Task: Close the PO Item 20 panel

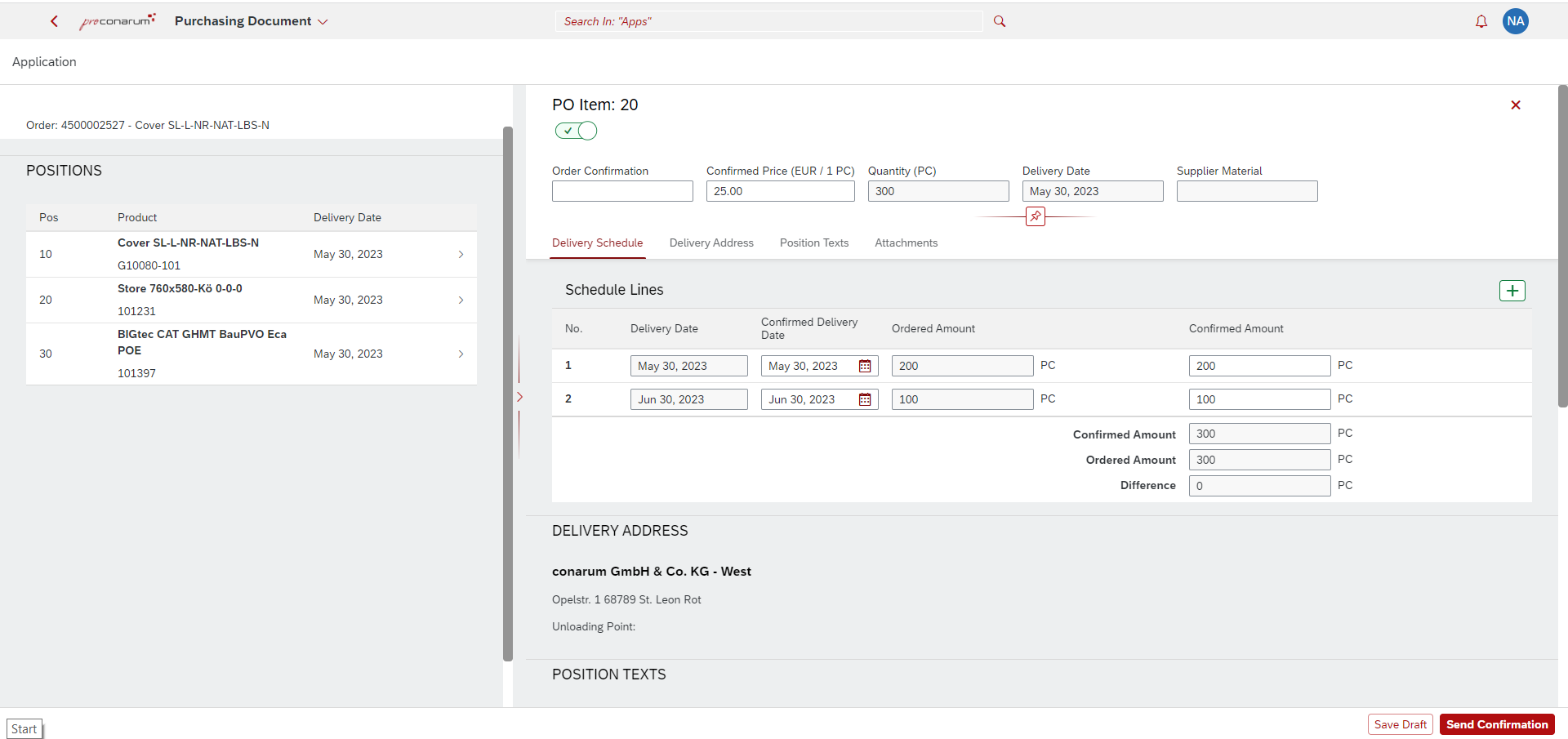Action: click(x=1515, y=105)
